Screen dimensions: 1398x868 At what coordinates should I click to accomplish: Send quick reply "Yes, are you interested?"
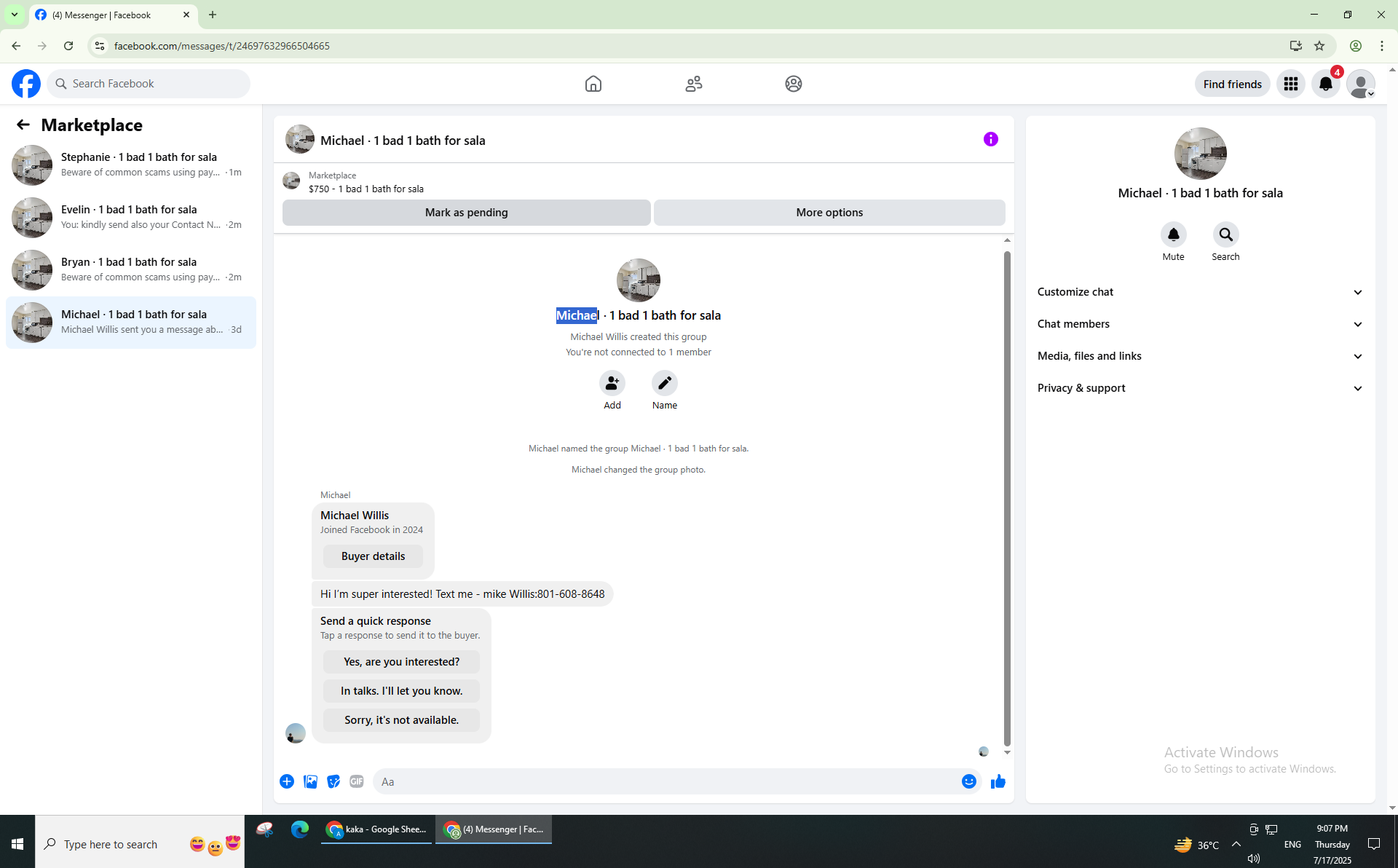click(402, 662)
